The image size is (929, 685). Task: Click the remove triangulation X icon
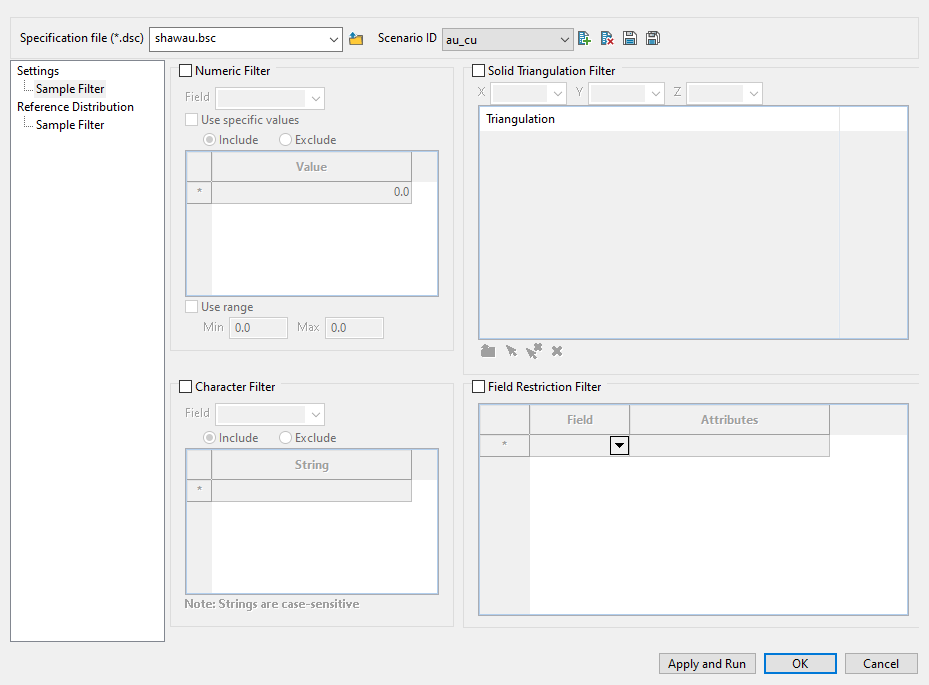pyautogui.click(x=557, y=351)
